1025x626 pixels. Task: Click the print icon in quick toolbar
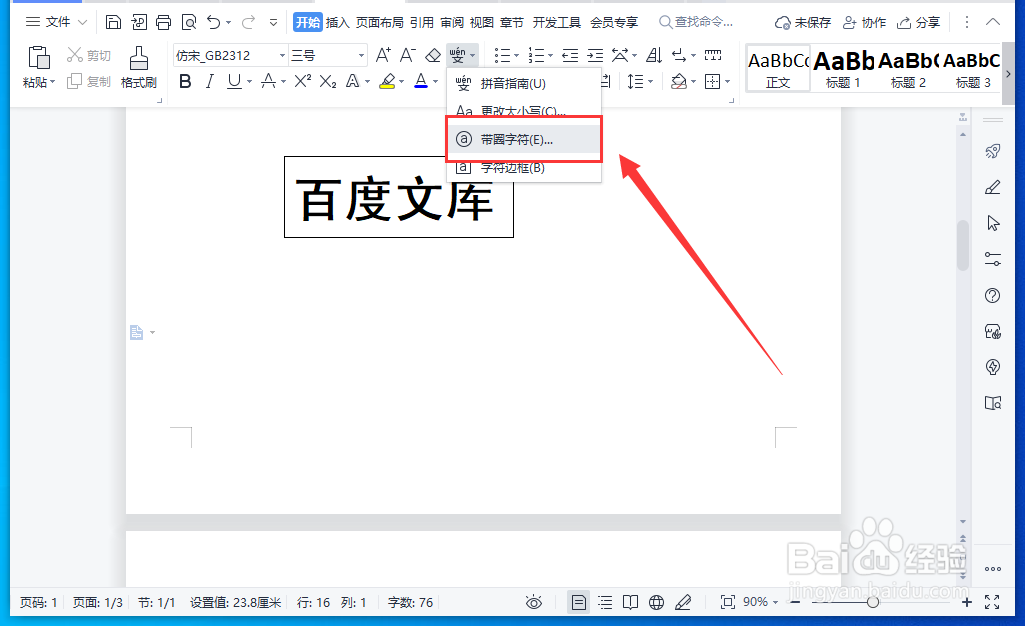(163, 22)
